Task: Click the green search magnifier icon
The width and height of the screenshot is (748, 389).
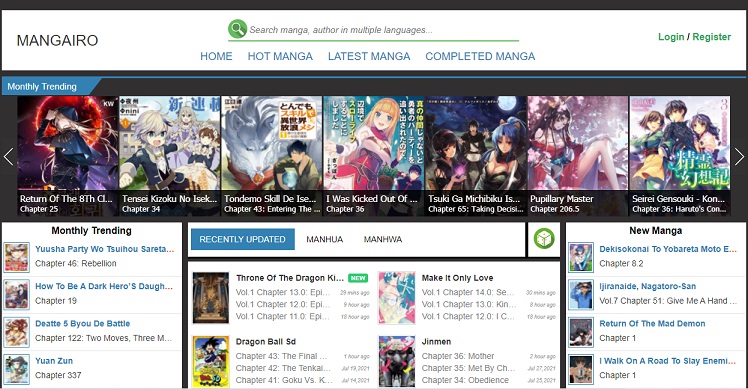Action: (237, 29)
